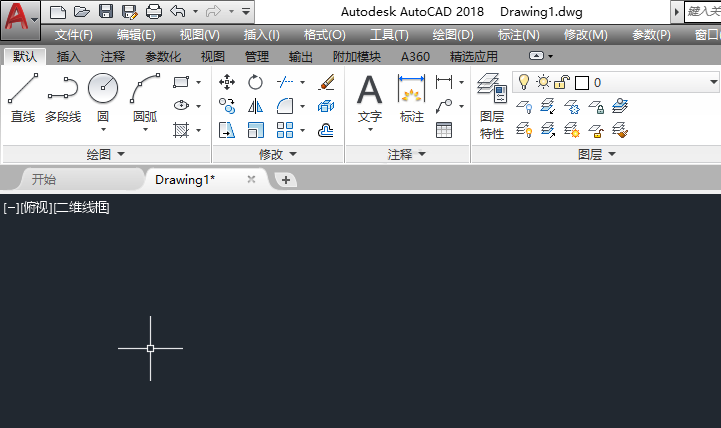Viewport: 721px width, 428px height.
Task: Activate the Mirror tool
Action: click(x=255, y=106)
